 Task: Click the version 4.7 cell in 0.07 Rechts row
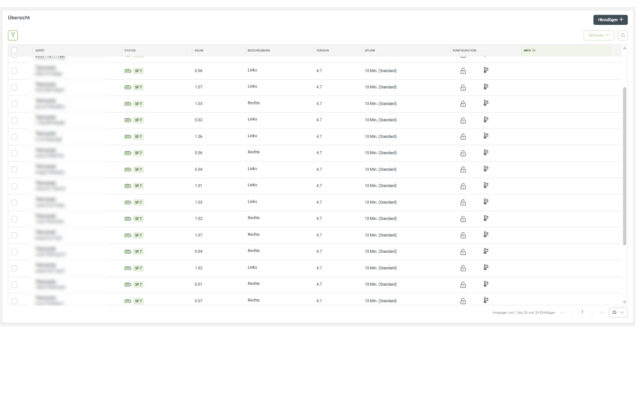(319, 301)
